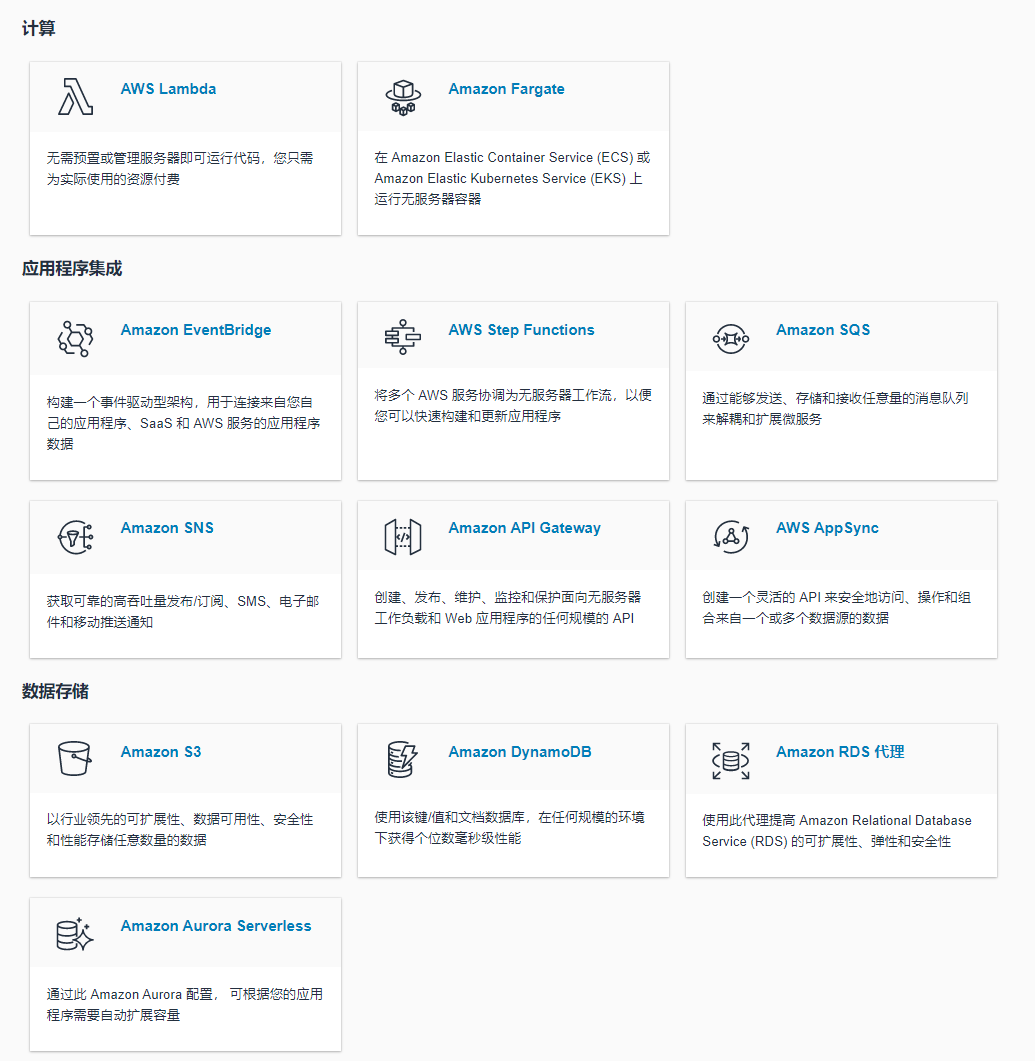Click the AWS Lambda icon

[75, 97]
